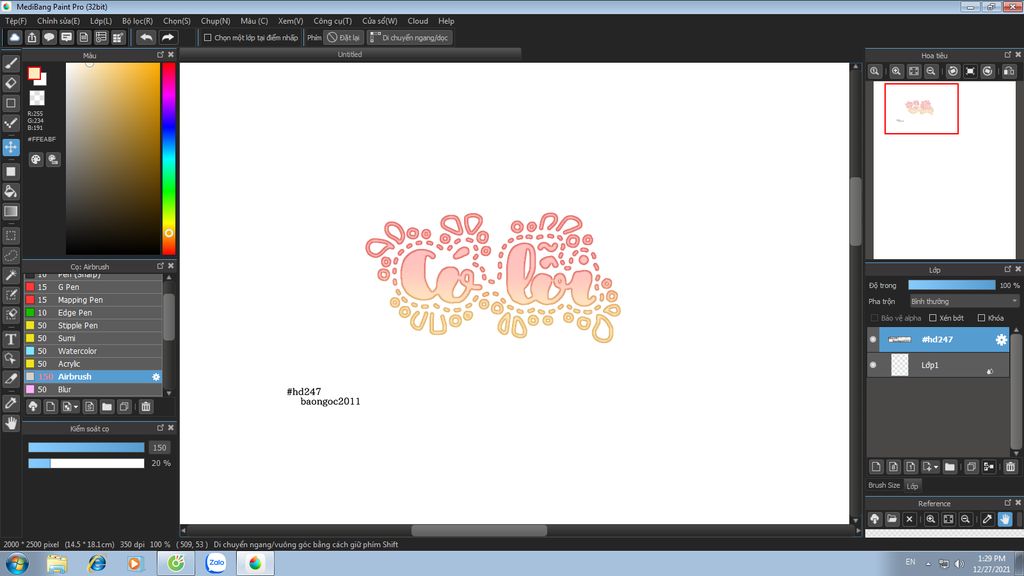The image size is (1024, 576).
Task: Select the Text tool
Action: click(11, 339)
